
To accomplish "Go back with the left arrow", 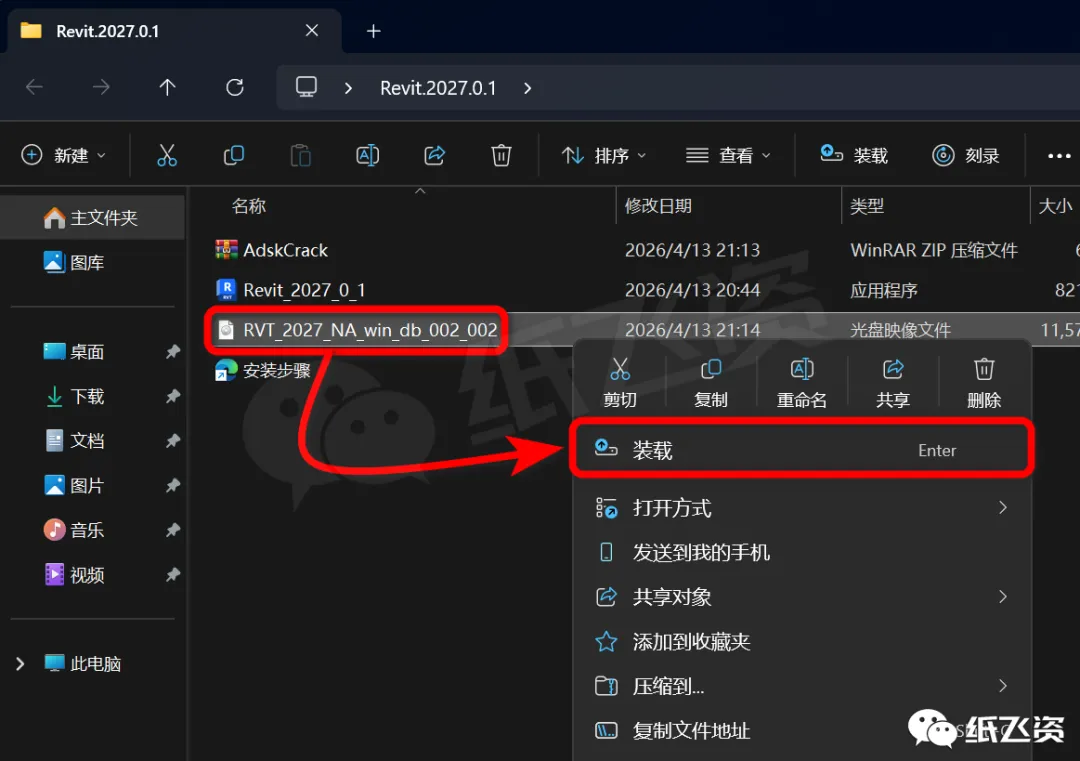I will pyautogui.click(x=34, y=87).
